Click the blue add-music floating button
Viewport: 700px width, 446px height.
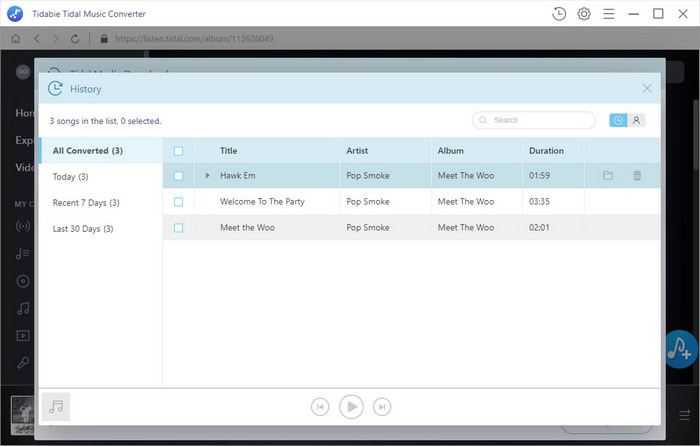pos(680,350)
